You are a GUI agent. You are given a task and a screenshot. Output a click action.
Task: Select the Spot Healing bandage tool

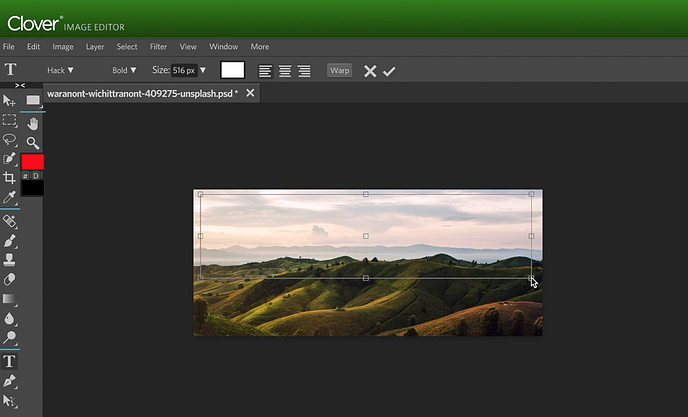pos(9,221)
